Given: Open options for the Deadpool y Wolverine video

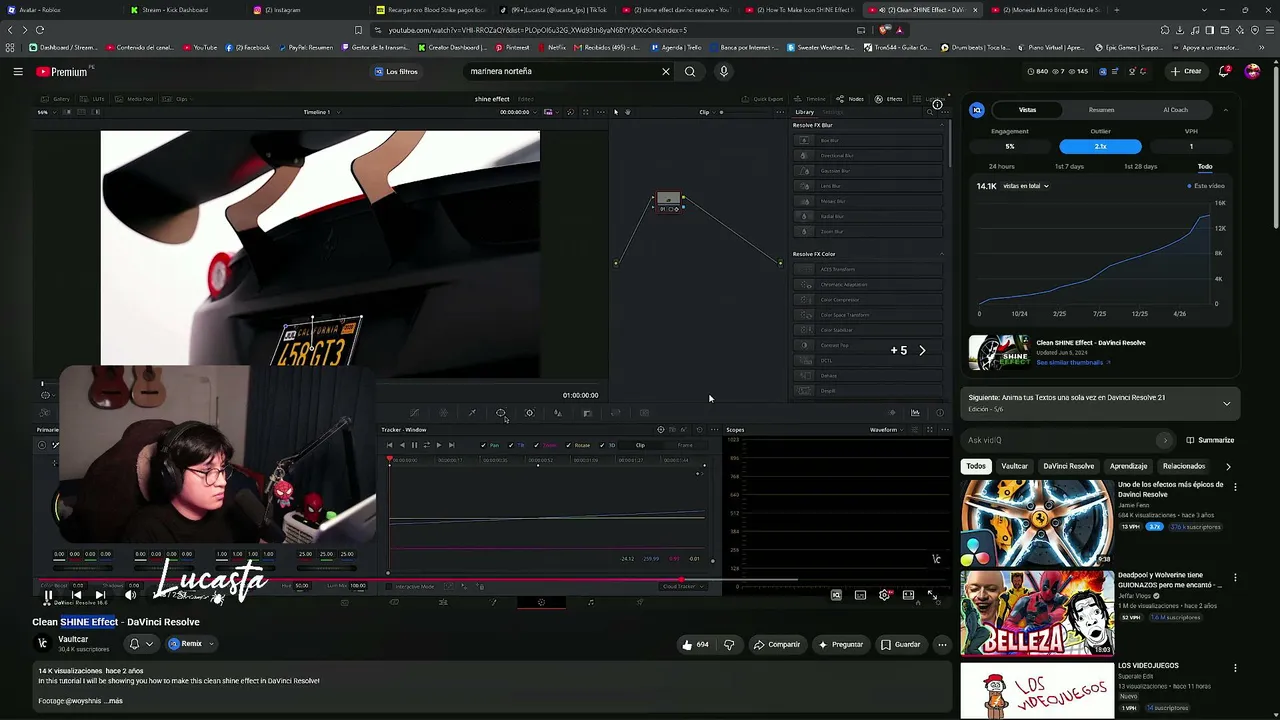Looking at the screenshot, I should [x=1235, y=577].
